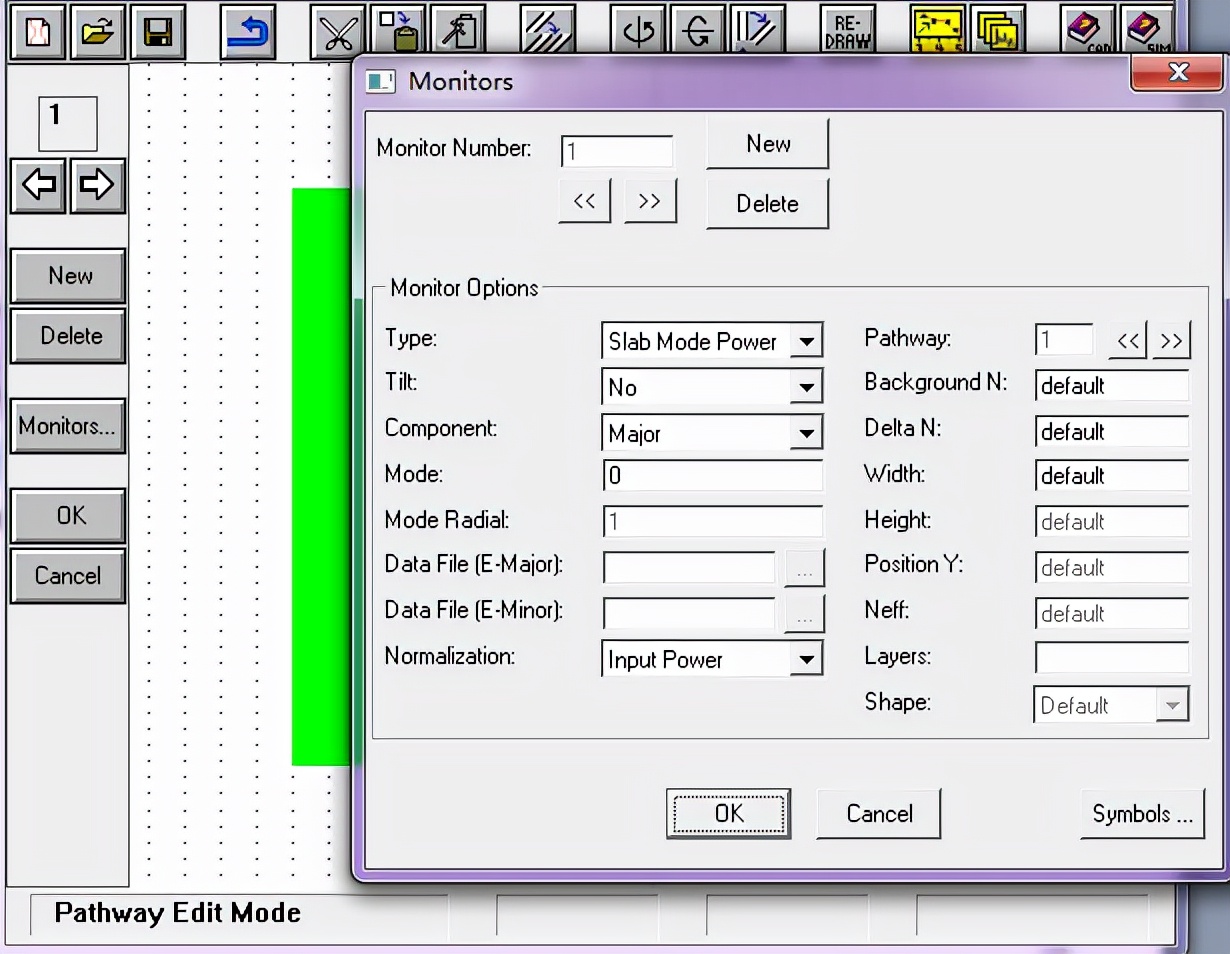Screen dimensions: 1230x954
Task: Click the Mode input field
Action: pos(713,475)
